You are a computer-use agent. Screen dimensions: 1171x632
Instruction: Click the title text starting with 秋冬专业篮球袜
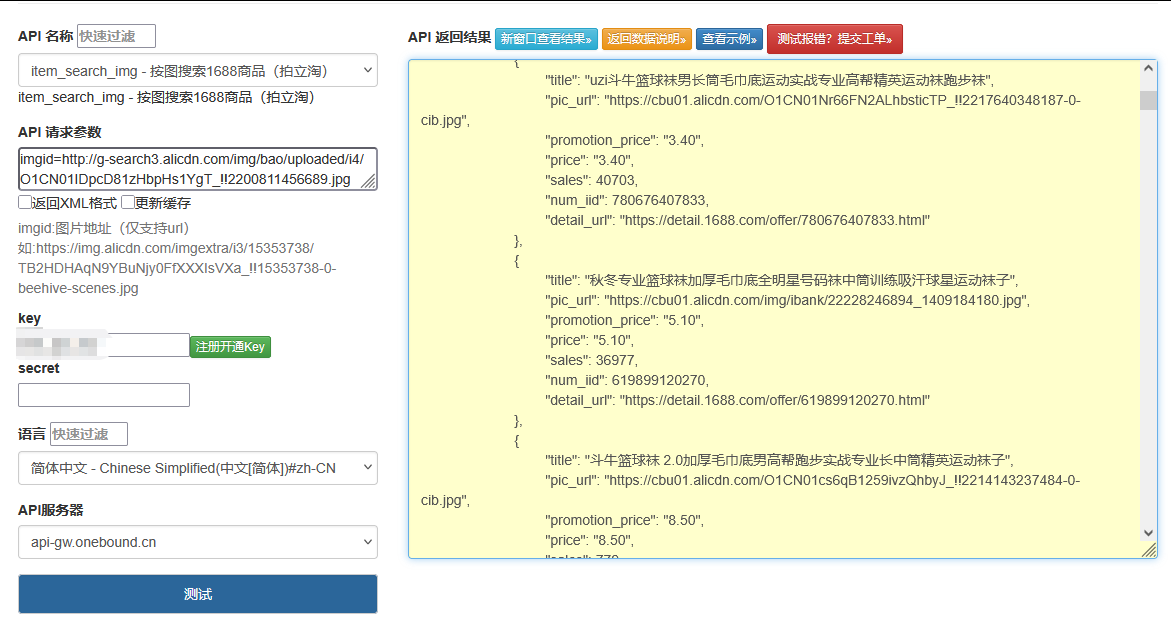tap(800, 280)
